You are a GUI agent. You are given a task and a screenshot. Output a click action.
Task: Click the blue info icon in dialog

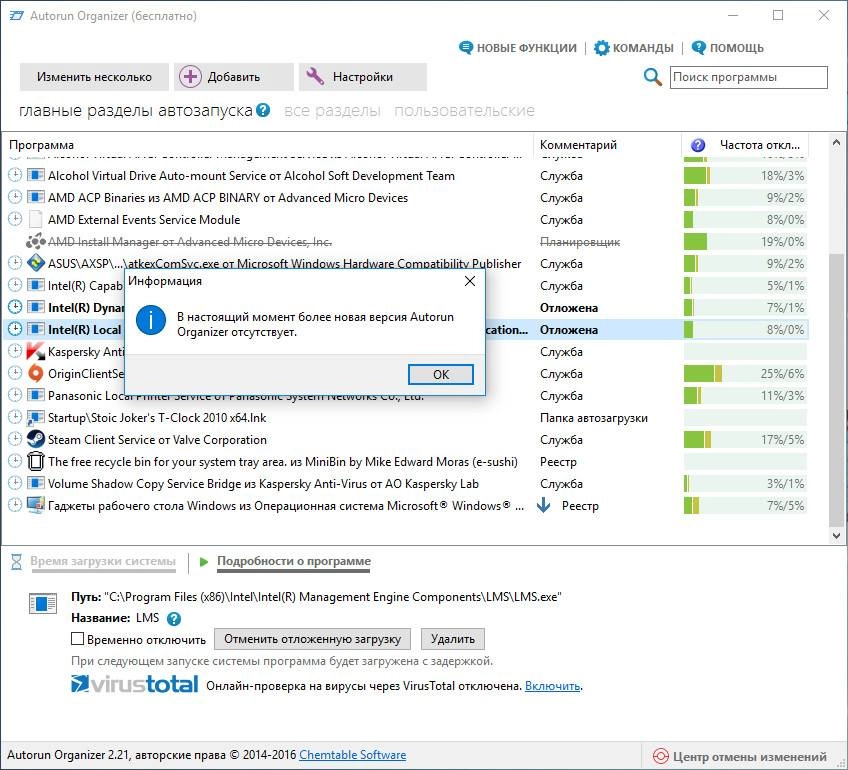[150, 320]
